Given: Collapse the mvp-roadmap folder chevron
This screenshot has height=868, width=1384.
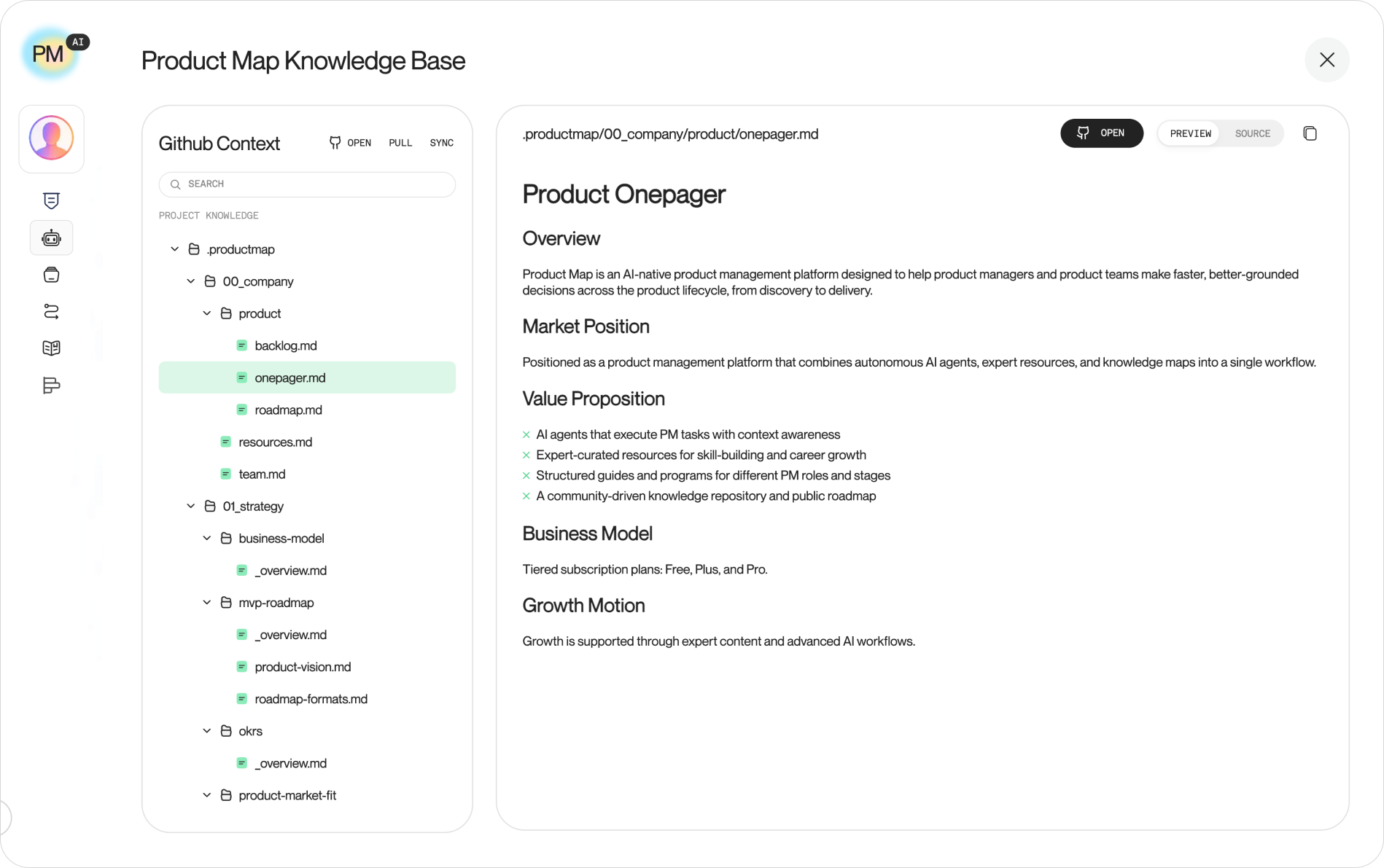Looking at the screenshot, I should pos(207,602).
